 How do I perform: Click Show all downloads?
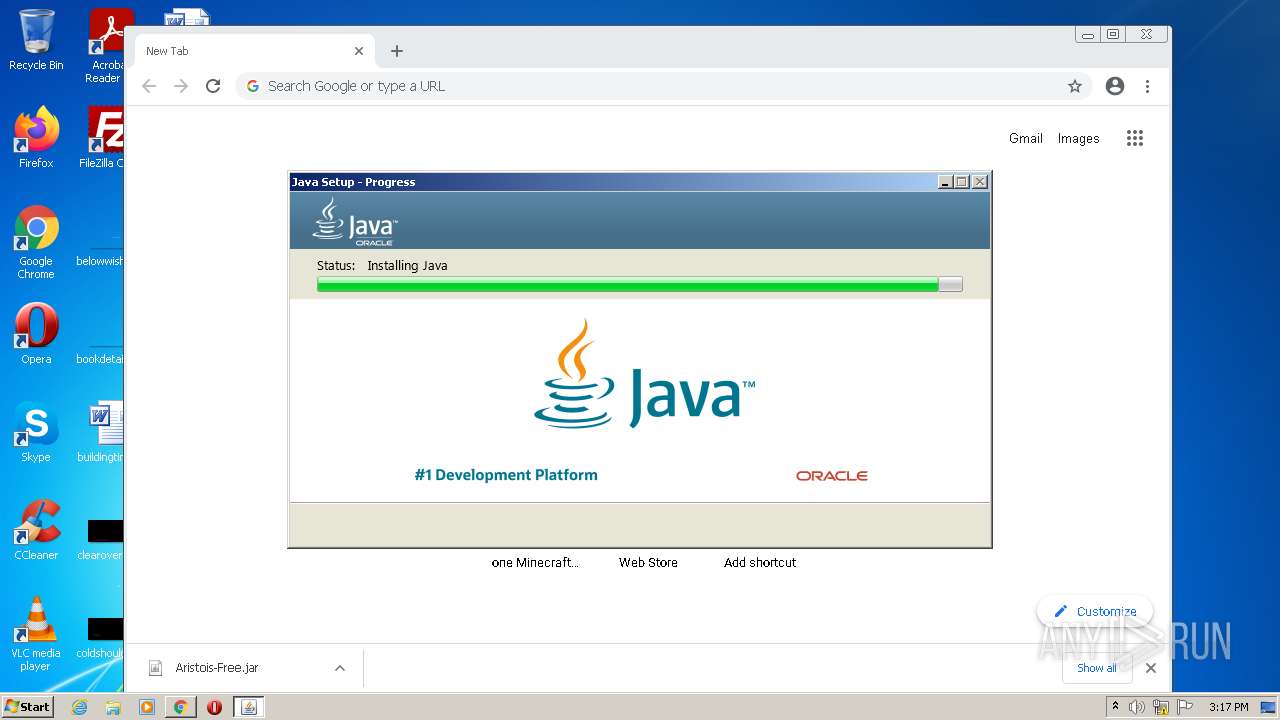pyautogui.click(x=1096, y=668)
